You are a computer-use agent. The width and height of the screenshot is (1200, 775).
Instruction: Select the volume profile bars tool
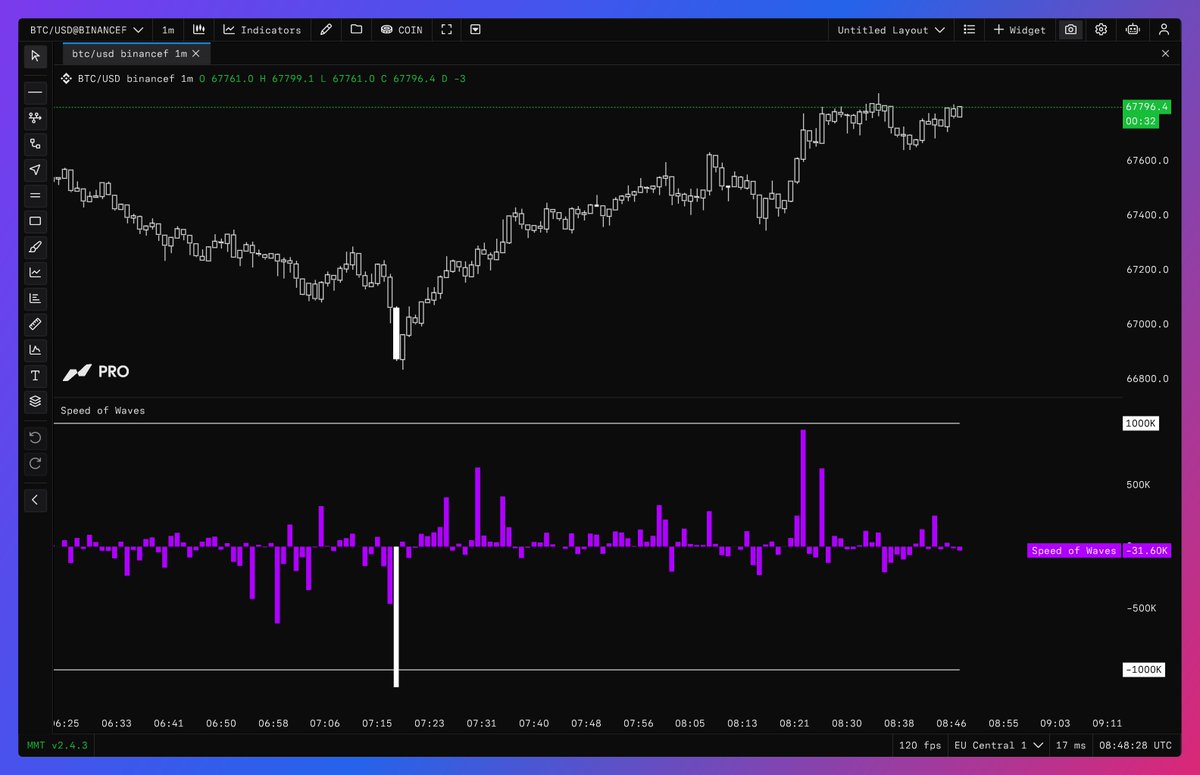coord(35,298)
